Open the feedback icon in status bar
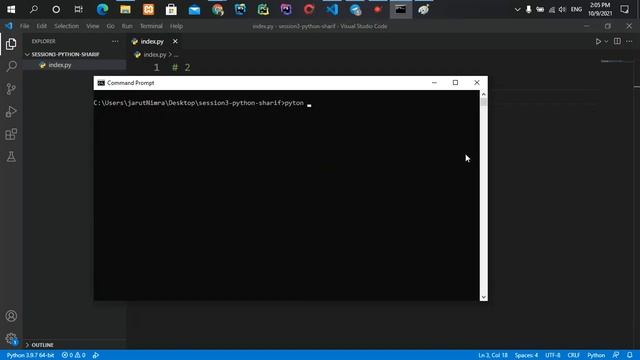This screenshot has height=360, width=640. [x=616, y=355]
